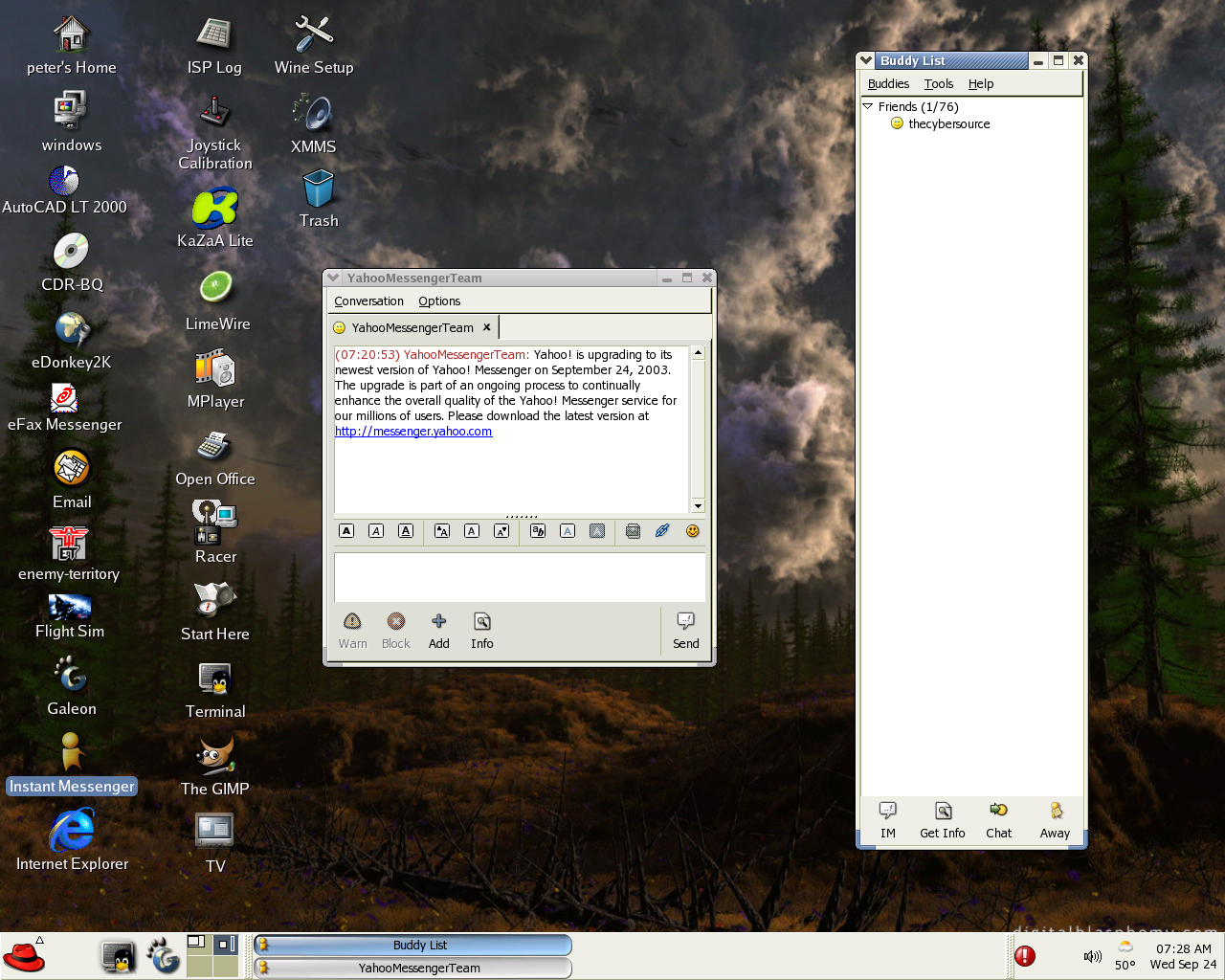Screen dimensions: 1225x980
Task: Launch LimeWire desktop icon
Action: (x=217, y=301)
